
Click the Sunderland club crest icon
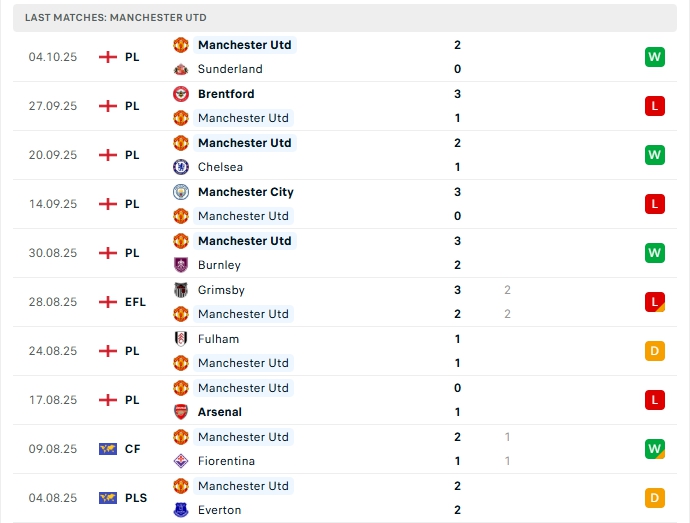click(181, 69)
